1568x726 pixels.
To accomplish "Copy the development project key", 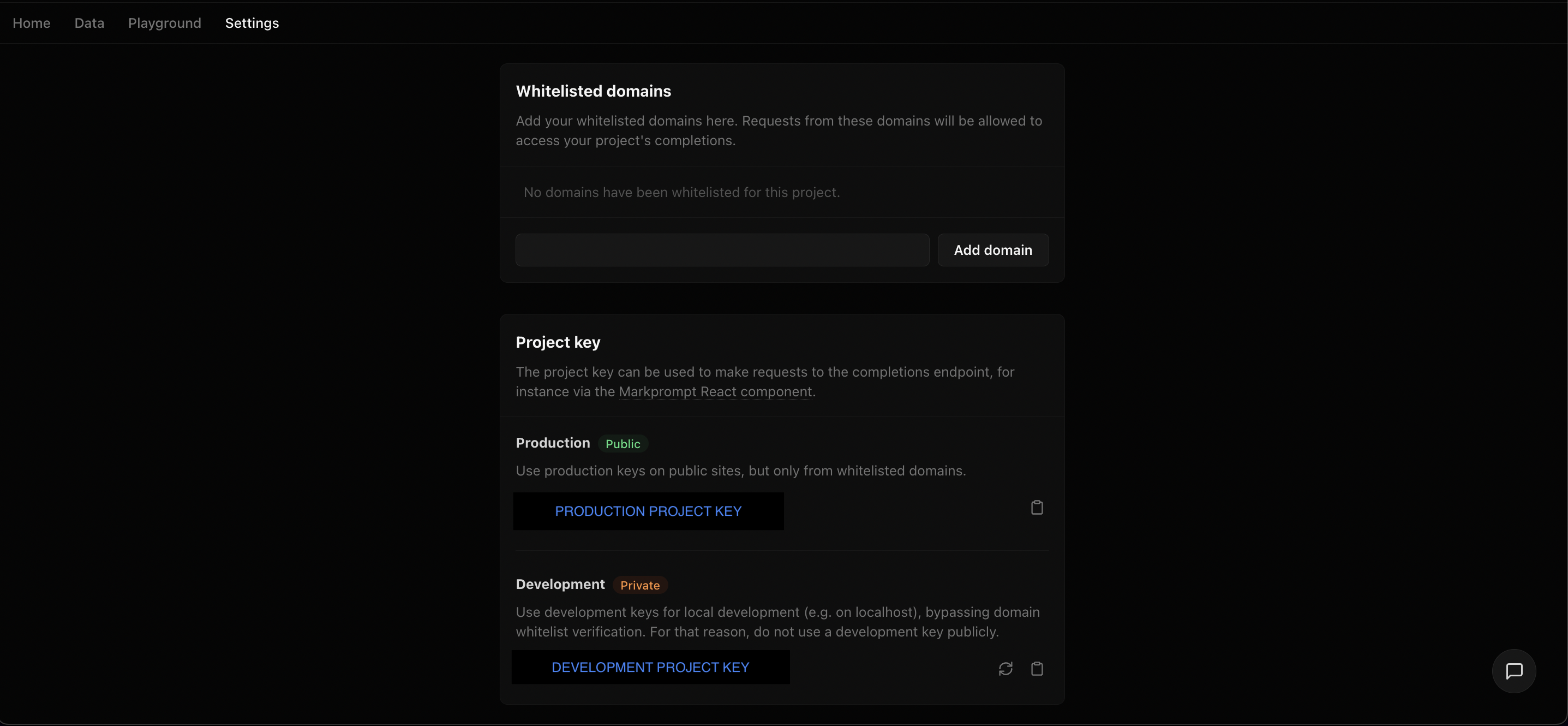I will pyautogui.click(x=1037, y=669).
